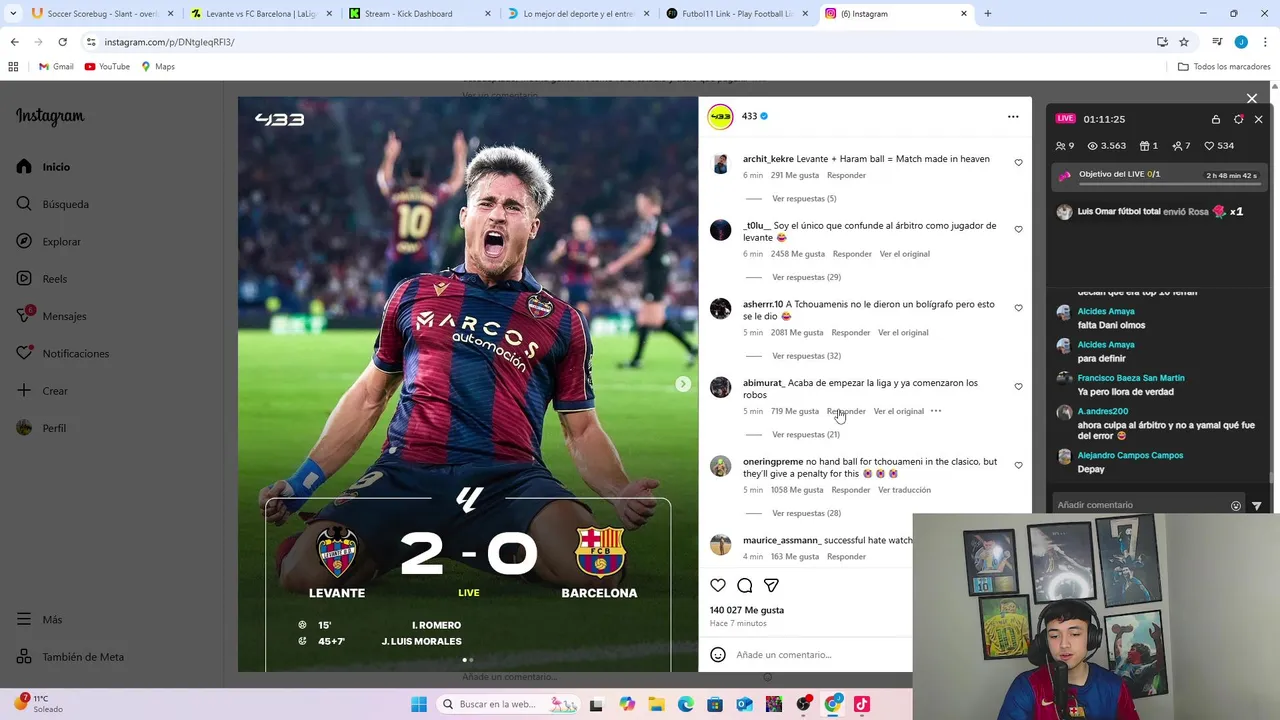Reload the page in Chrome

pos(62,42)
